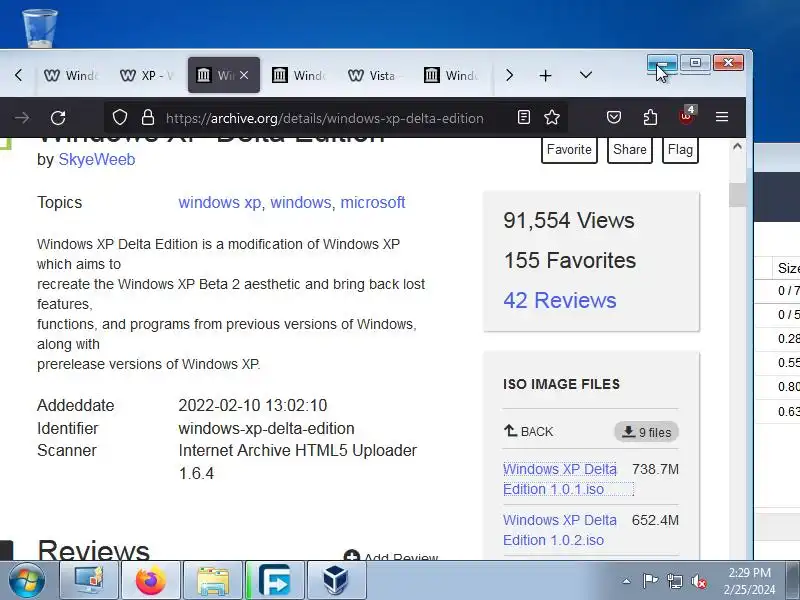Save page to Pocket
Image resolution: width=800 pixels, height=600 pixels.
614,118
